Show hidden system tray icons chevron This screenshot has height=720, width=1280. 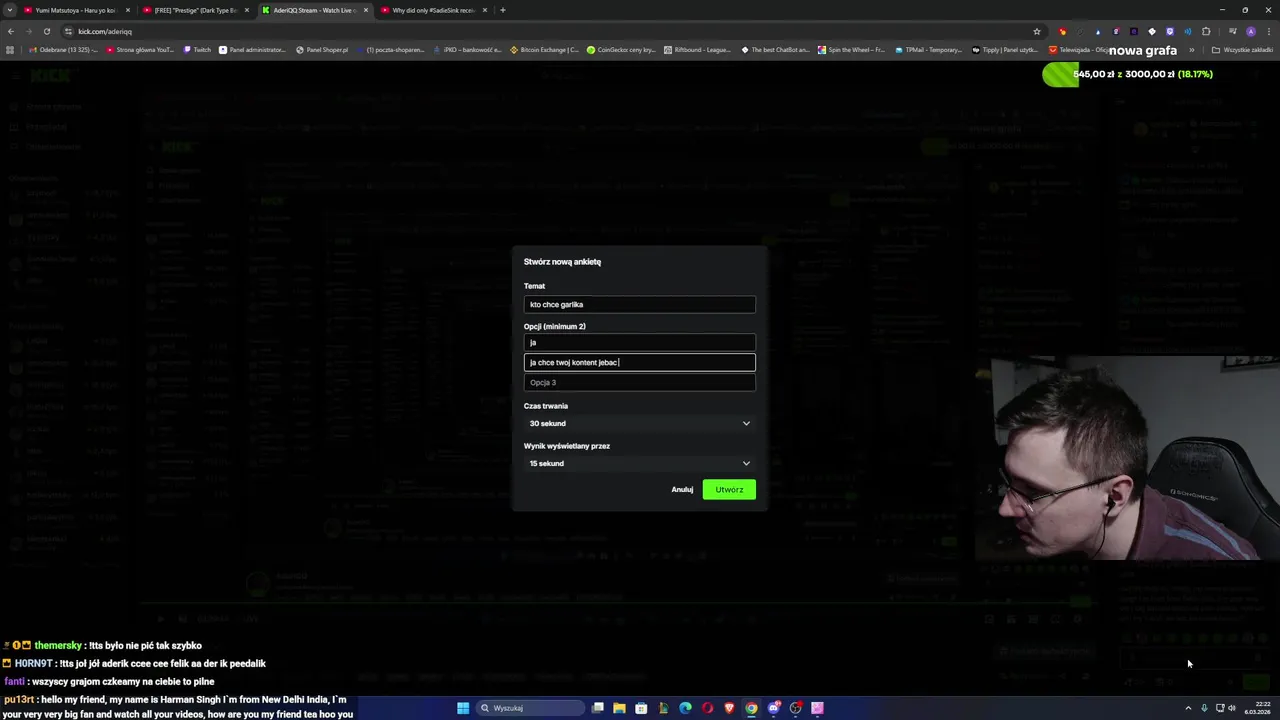click(x=1188, y=708)
